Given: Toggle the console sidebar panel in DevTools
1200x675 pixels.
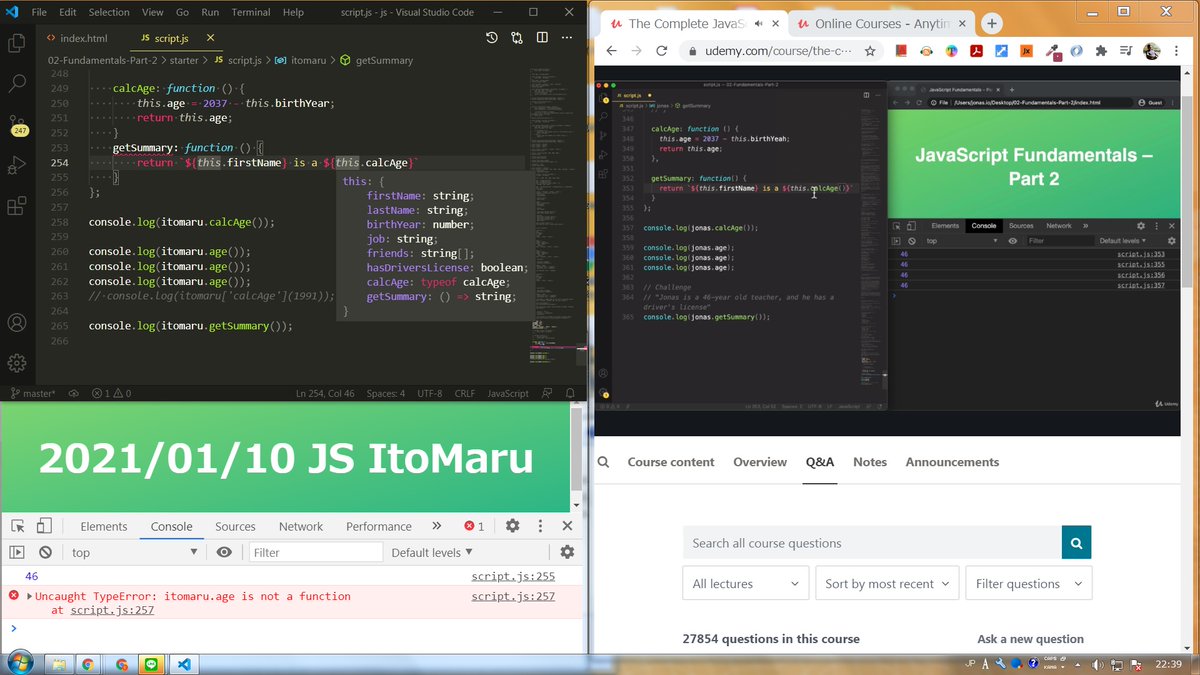Looking at the screenshot, I should click(17, 552).
